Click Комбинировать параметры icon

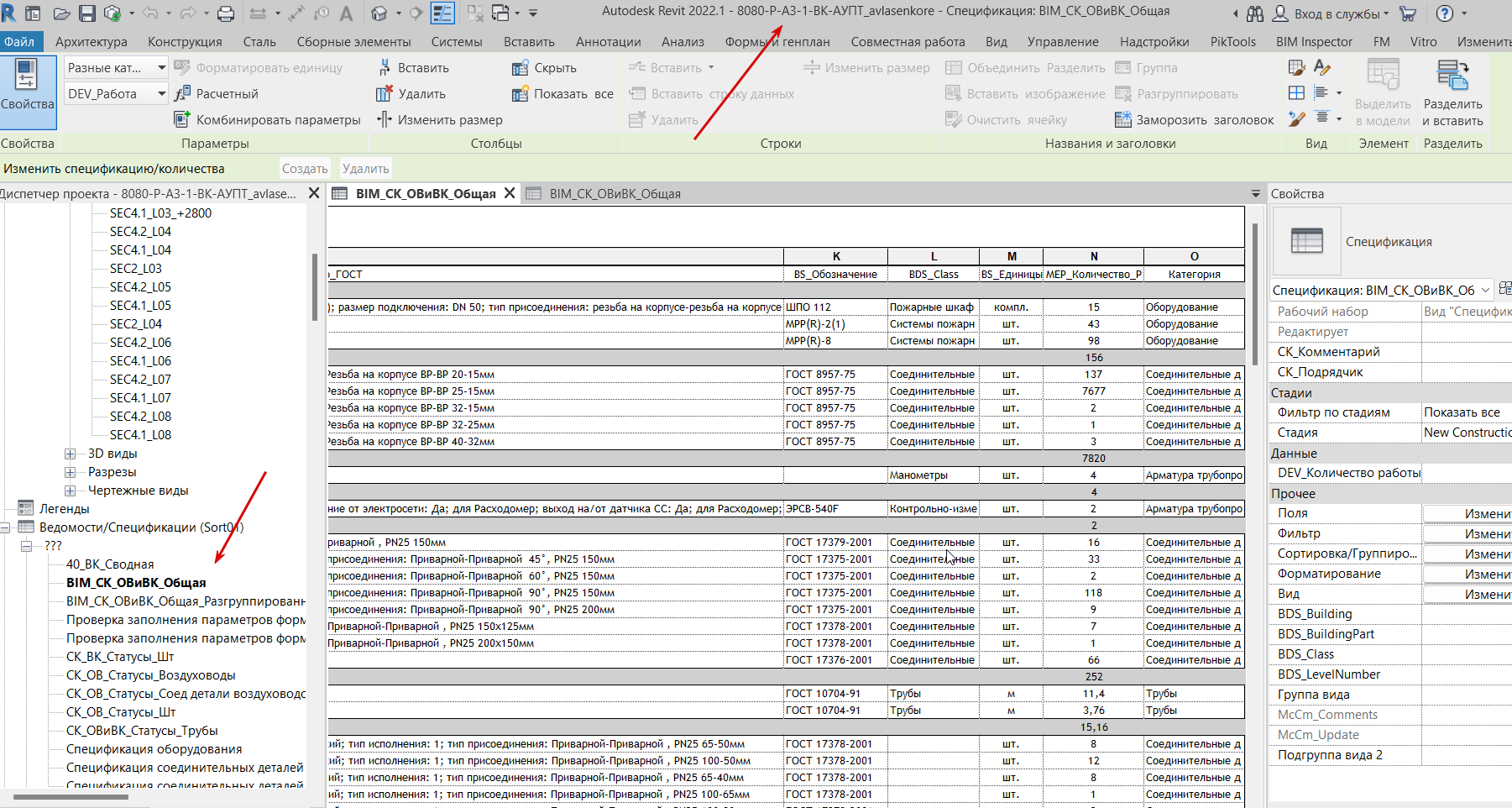[x=181, y=120]
